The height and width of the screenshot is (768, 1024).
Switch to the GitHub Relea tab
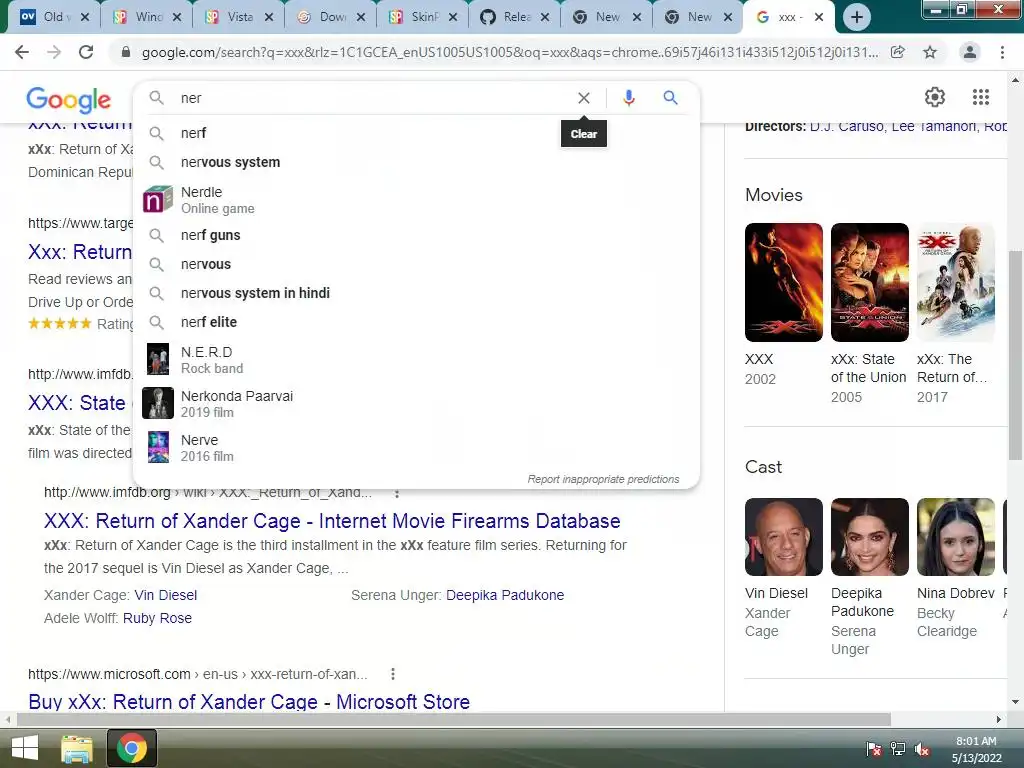515,17
